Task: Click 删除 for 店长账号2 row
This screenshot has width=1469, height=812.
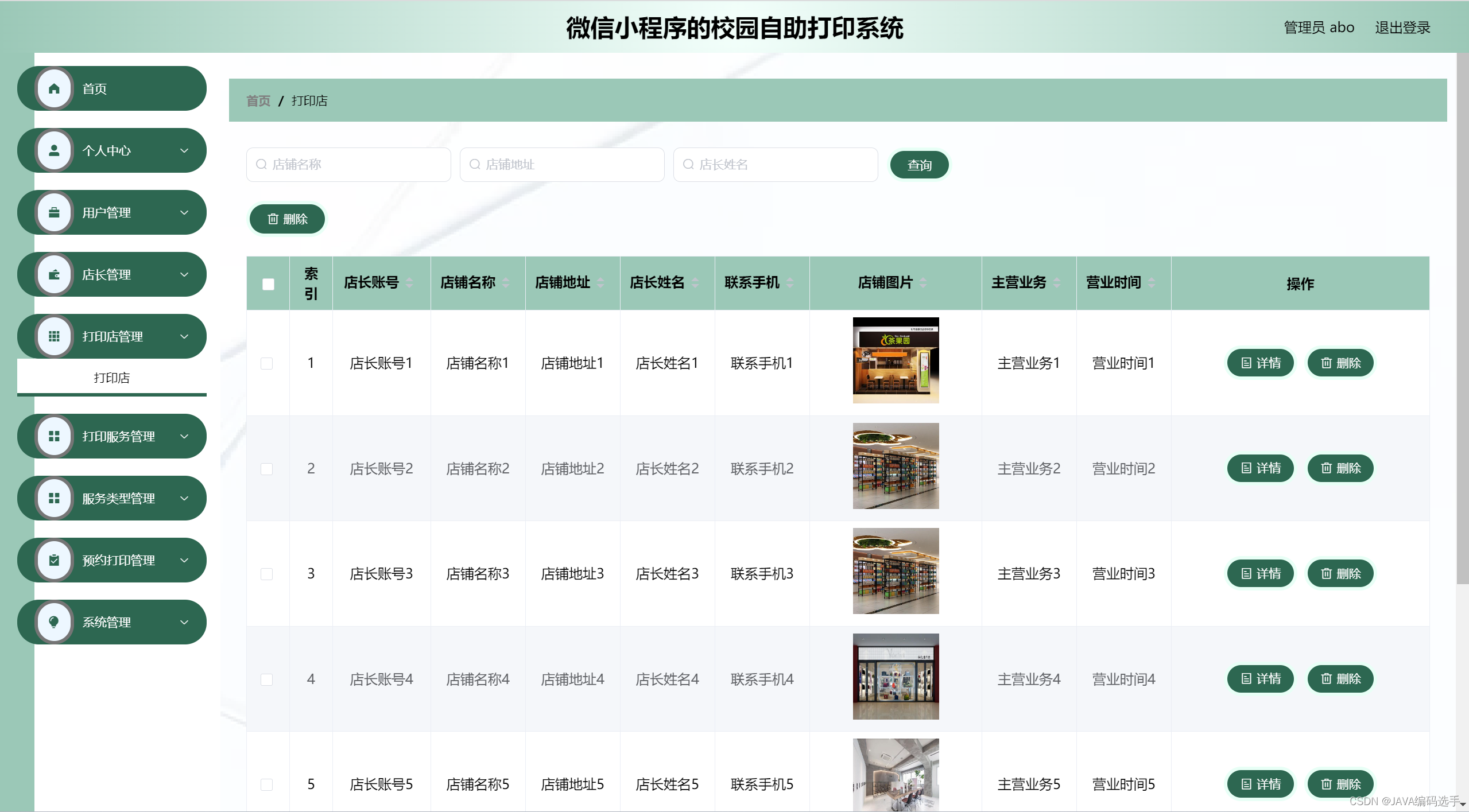Action: point(1340,468)
